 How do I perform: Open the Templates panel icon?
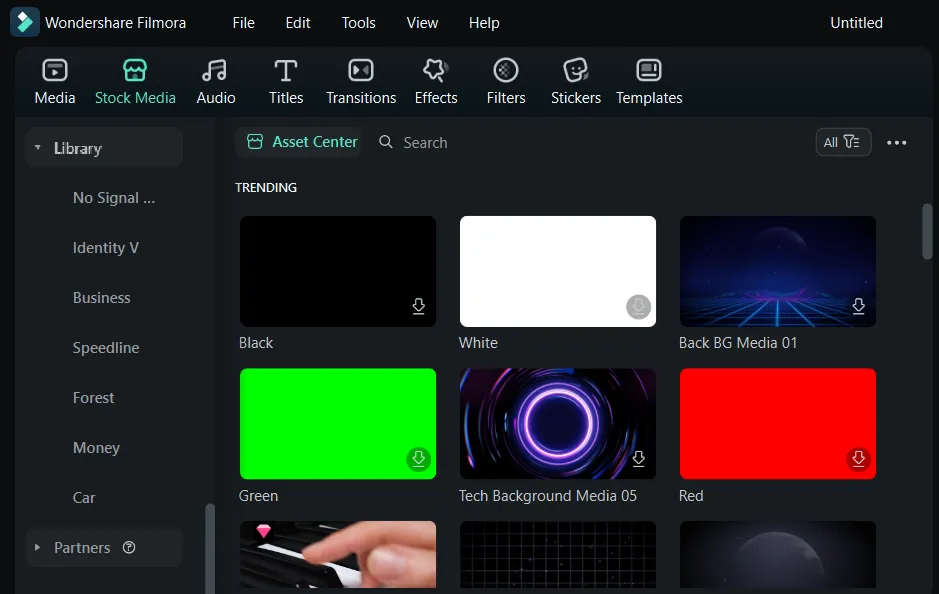(649, 71)
